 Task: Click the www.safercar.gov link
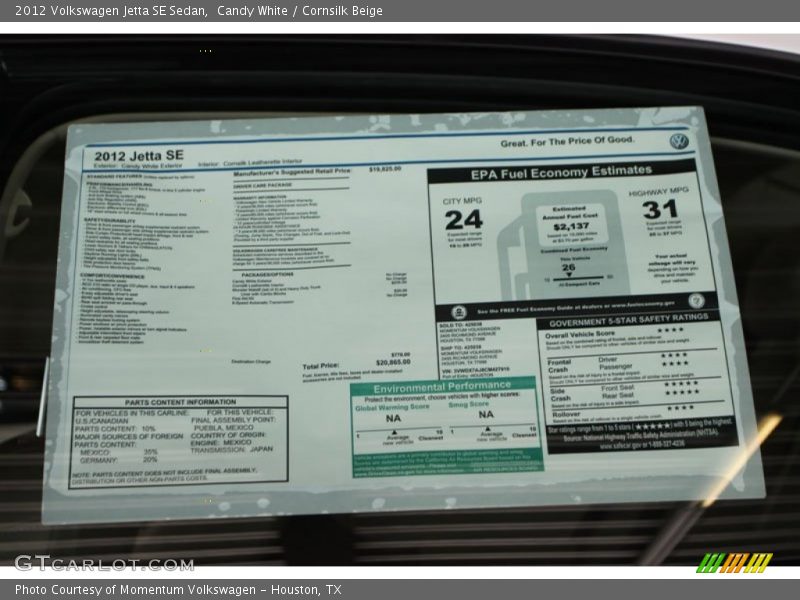click(617, 444)
